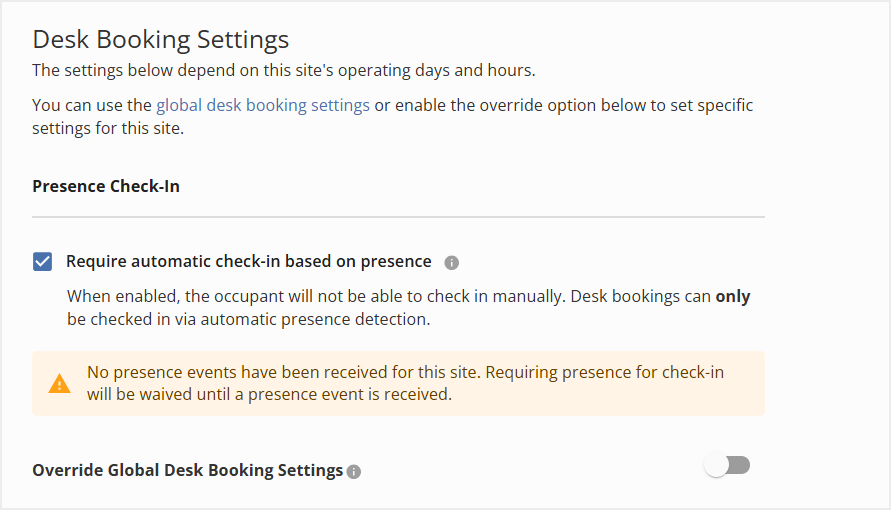
Task: Click the "Require automatic check-in based on presence" label
Action: (x=249, y=262)
